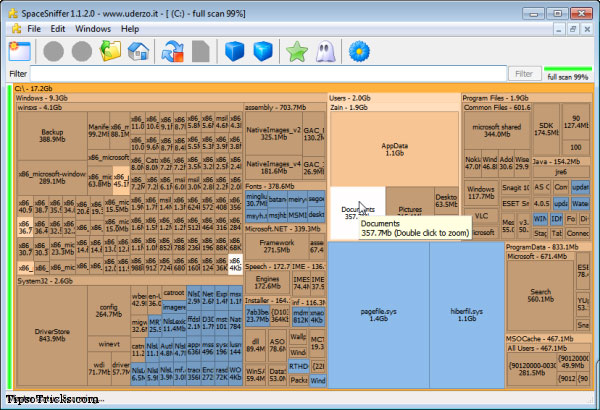Click the Fonts - 378.6Mb header
Viewport: 600px width, 410px height.
[x=285, y=186]
